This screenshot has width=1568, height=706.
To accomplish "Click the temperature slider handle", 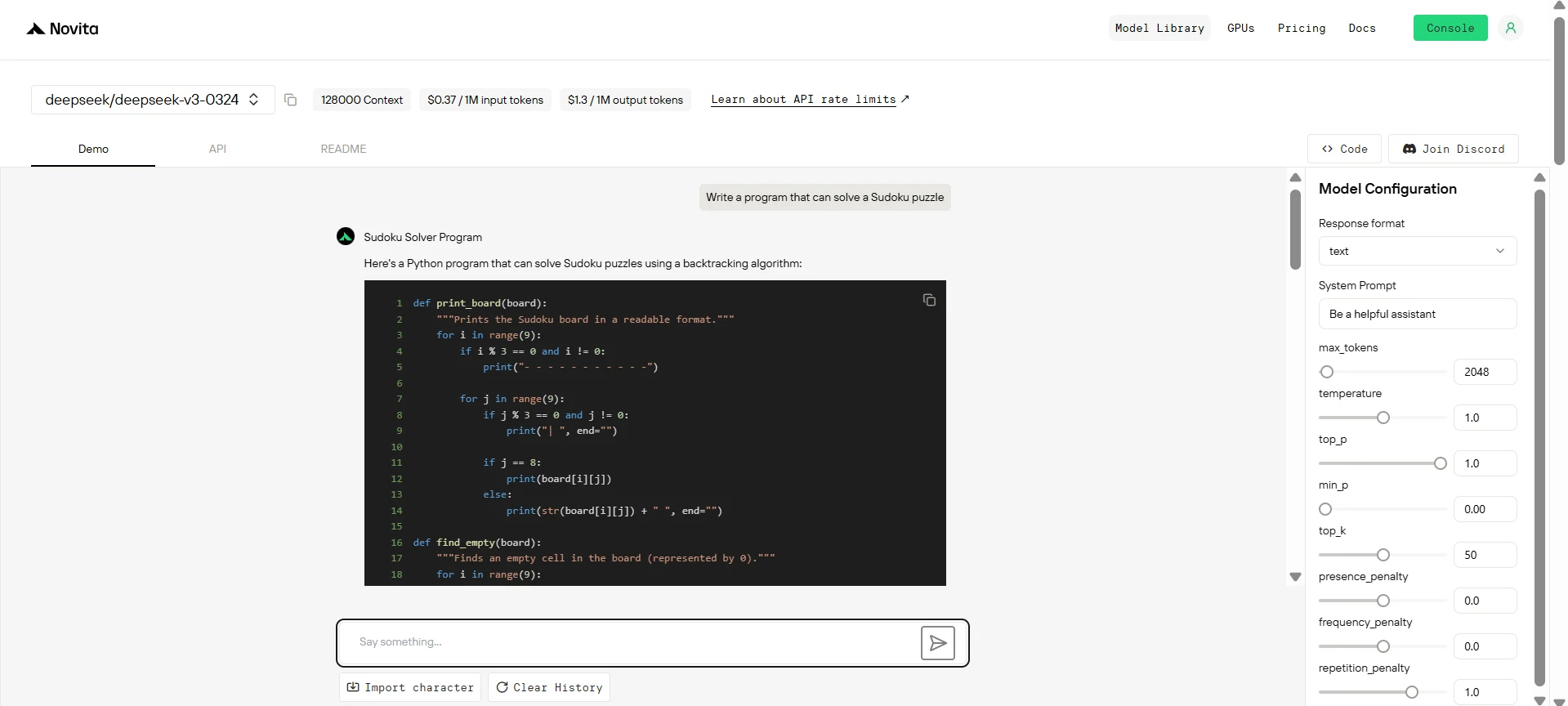I will tap(1383, 418).
